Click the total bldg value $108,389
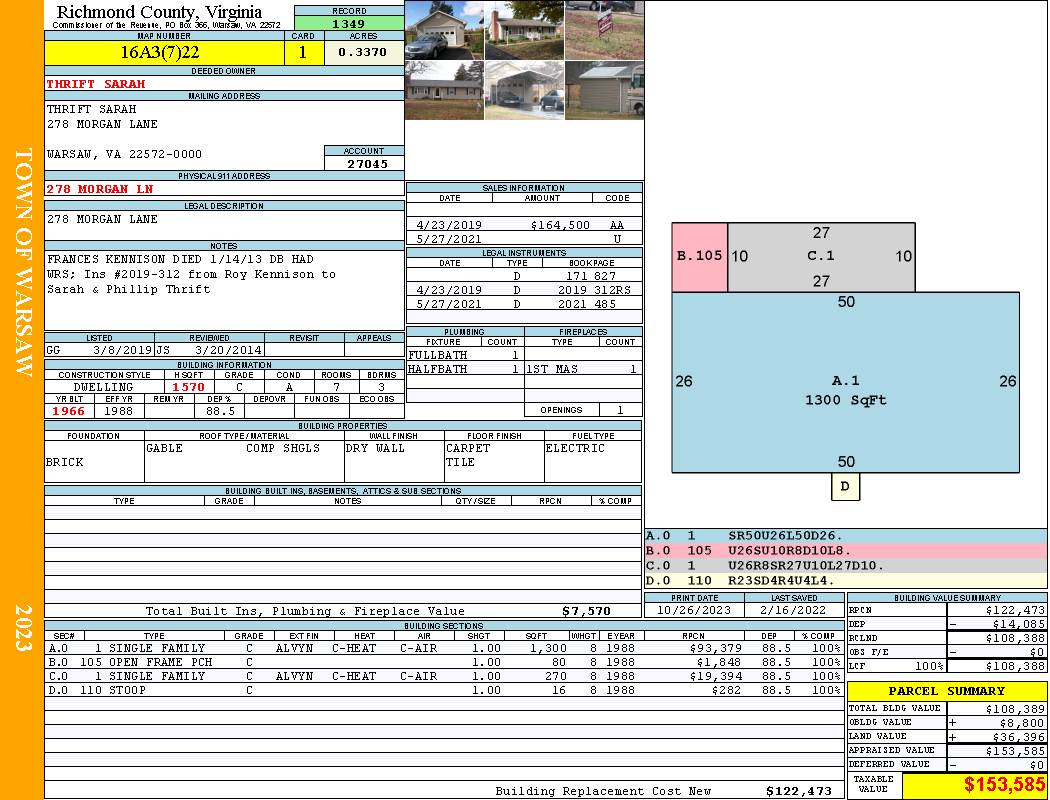This screenshot has height=800, width=1050. coord(1015,709)
